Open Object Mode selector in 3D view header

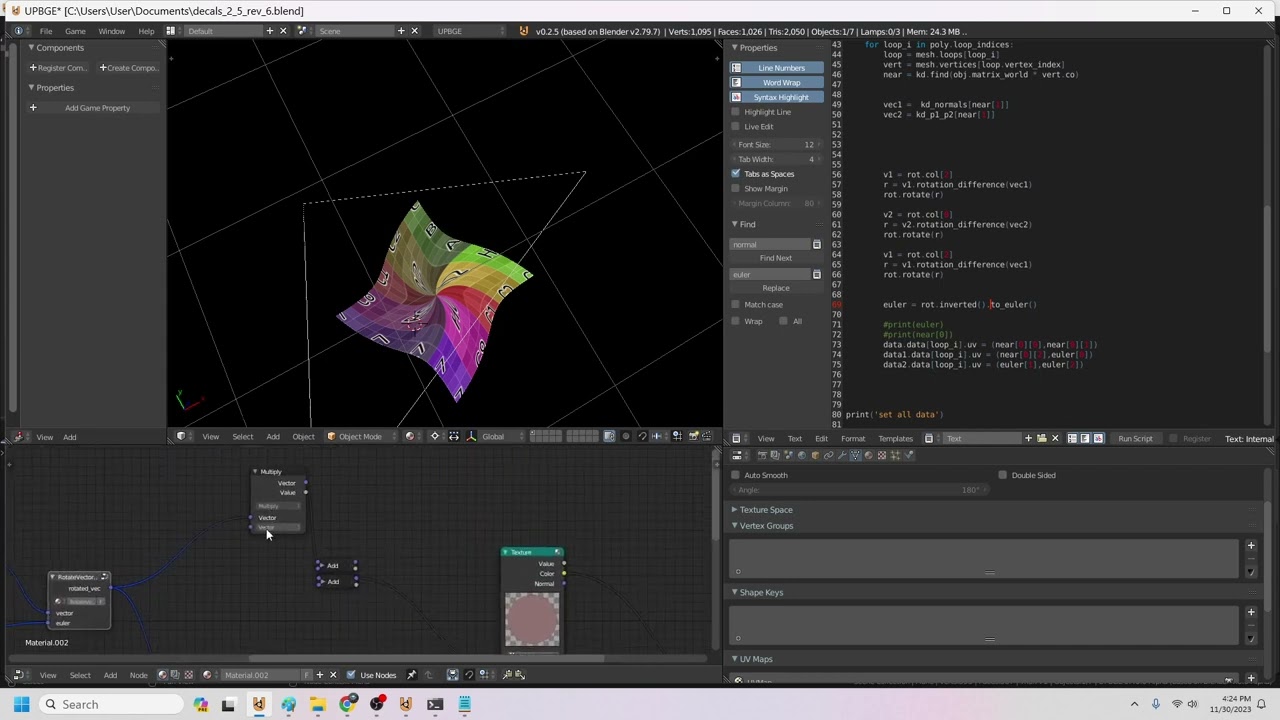pyautogui.click(x=360, y=436)
